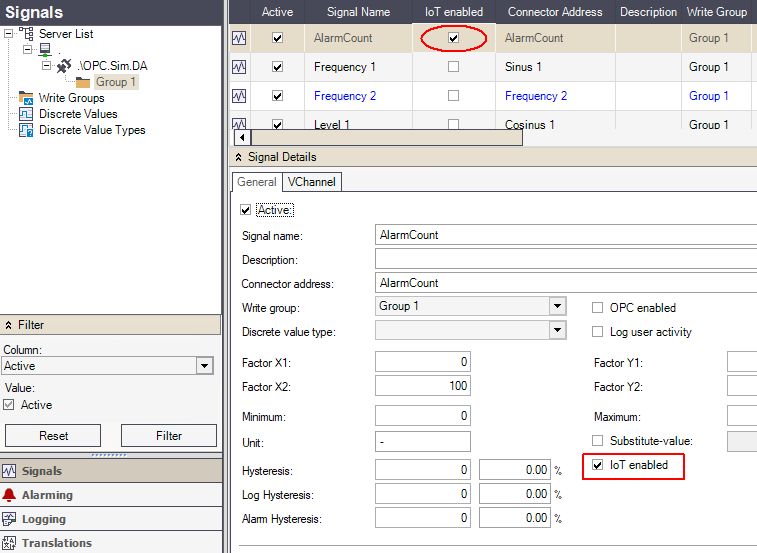This screenshot has width=757, height=553.
Task: Click the horizontal scrollbar left arrow
Action: pos(242,137)
